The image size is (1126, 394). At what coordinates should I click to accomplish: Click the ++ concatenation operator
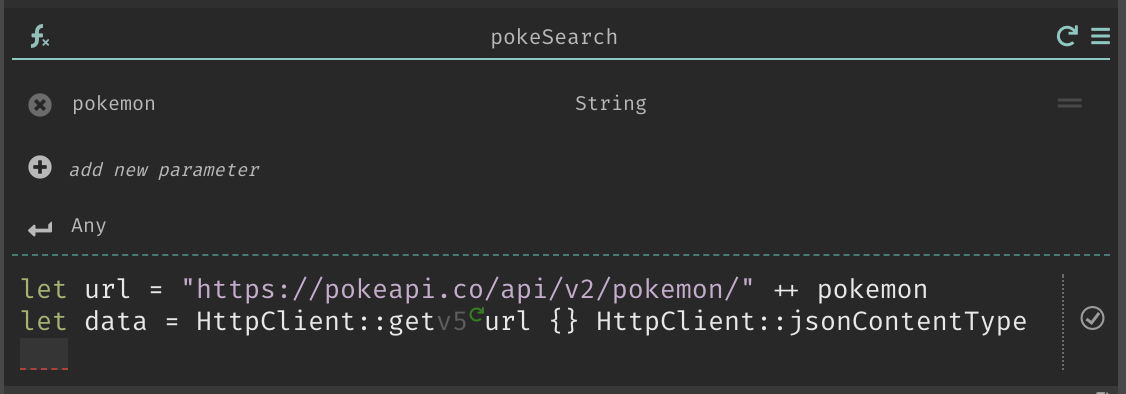pos(786,291)
